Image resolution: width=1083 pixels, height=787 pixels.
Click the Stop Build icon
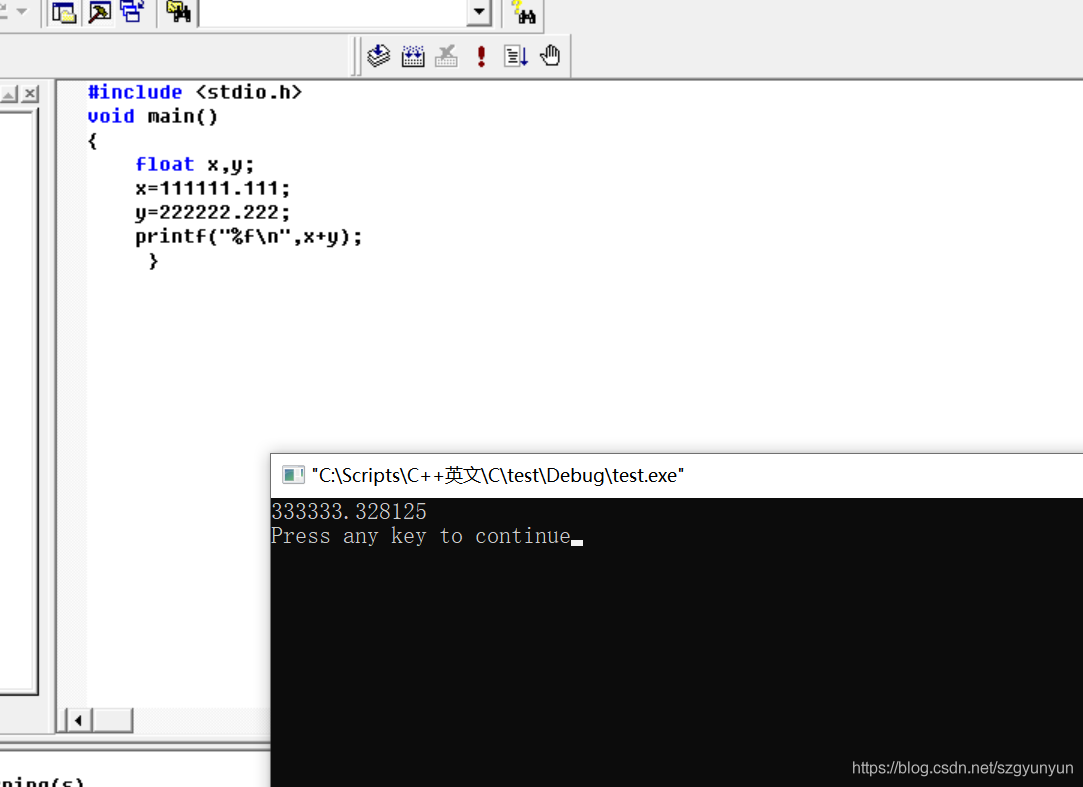click(446, 55)
